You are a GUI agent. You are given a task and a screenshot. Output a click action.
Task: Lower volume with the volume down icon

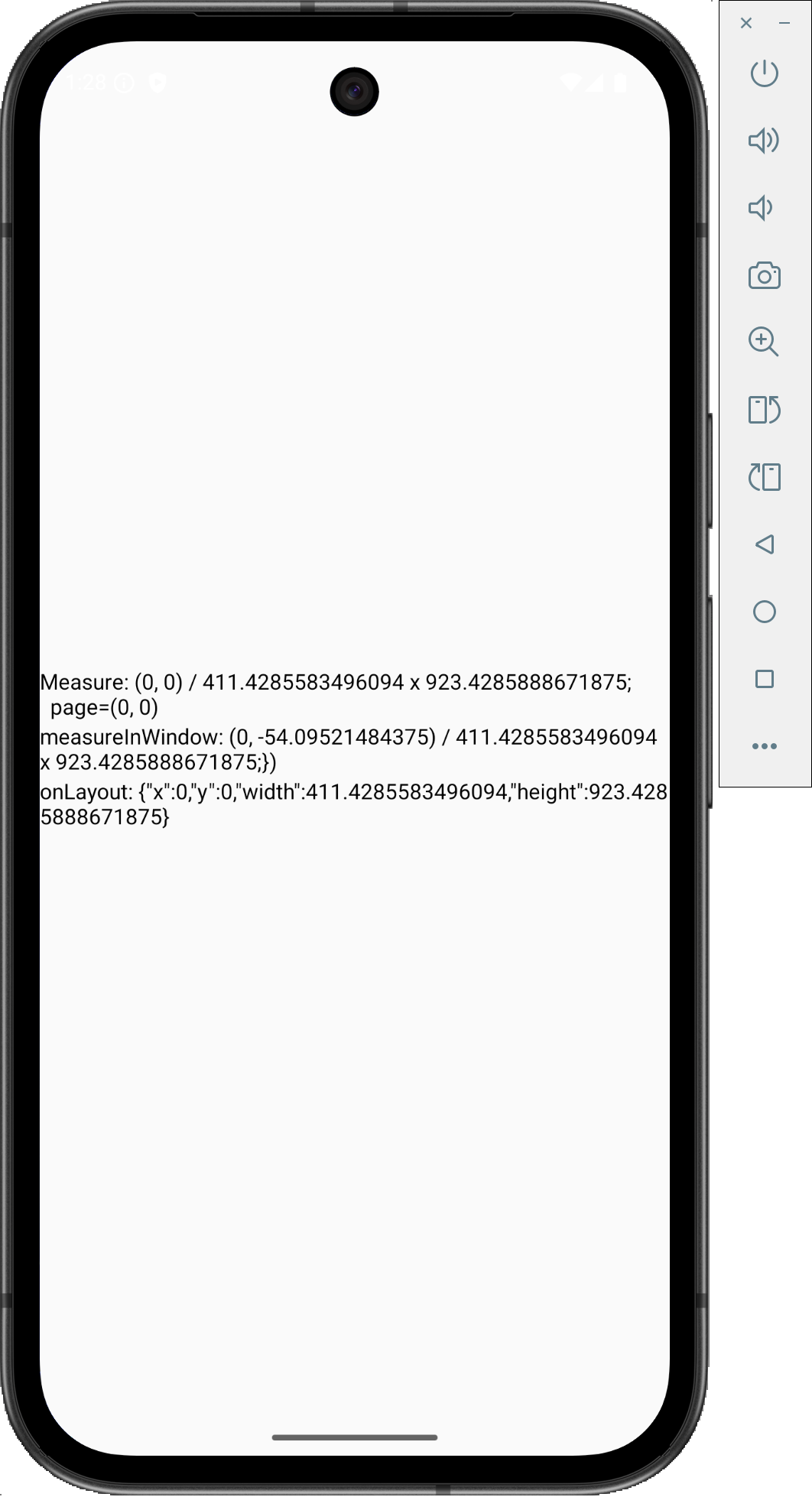(x=761, y=208)
